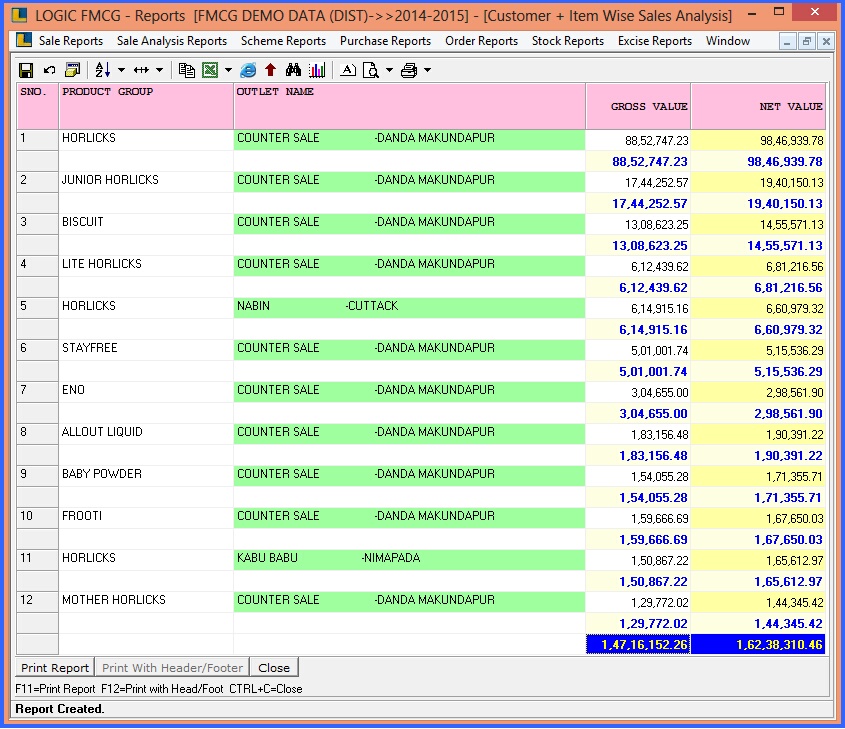
Task: Export report with the Excel icon
Action: click(210, 70)
